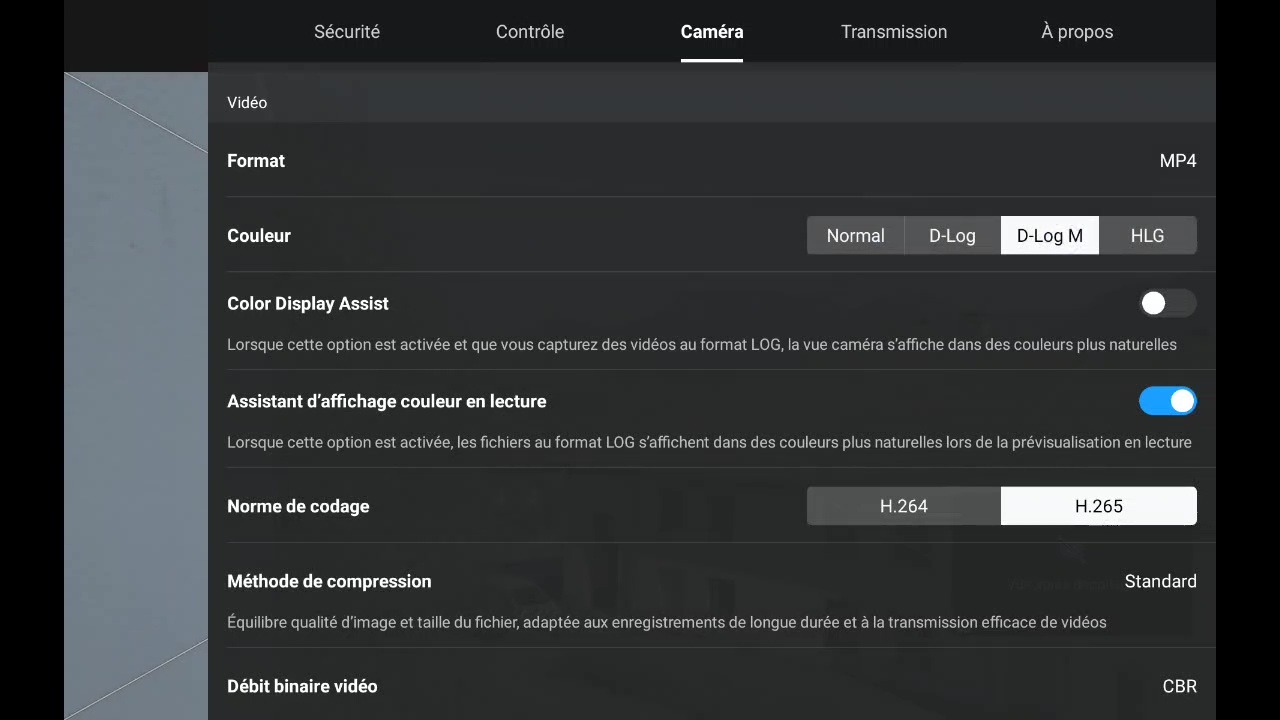Select the Caméra tab

coord(712,32)
